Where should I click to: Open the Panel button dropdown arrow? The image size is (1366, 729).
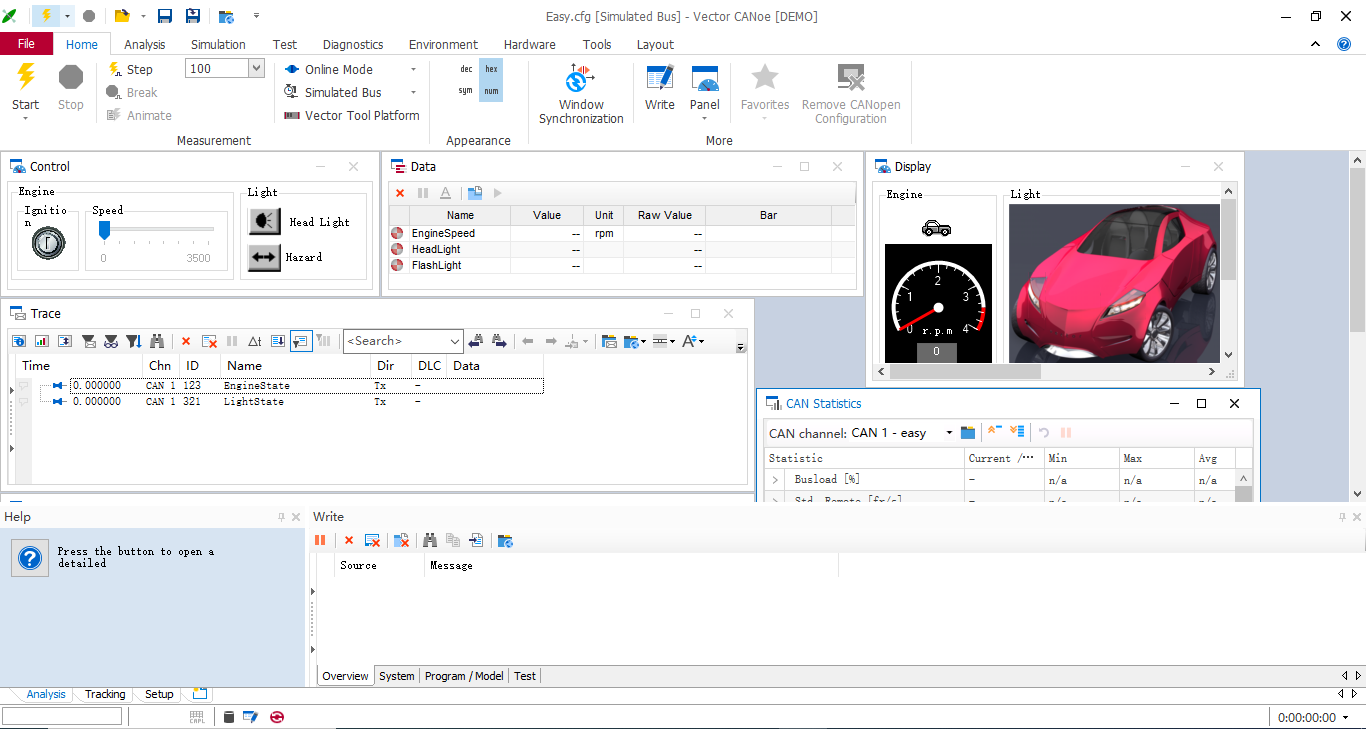(705, 118)
